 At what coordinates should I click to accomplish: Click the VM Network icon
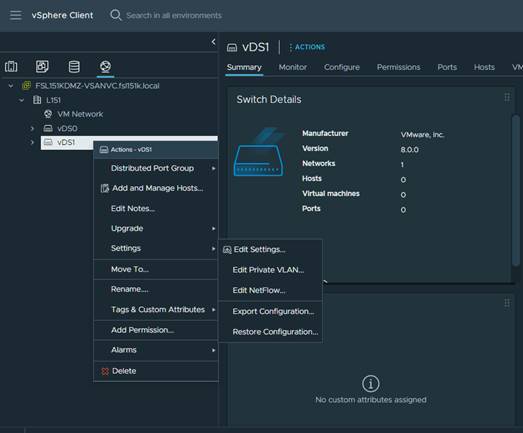(x=48, y=114)
